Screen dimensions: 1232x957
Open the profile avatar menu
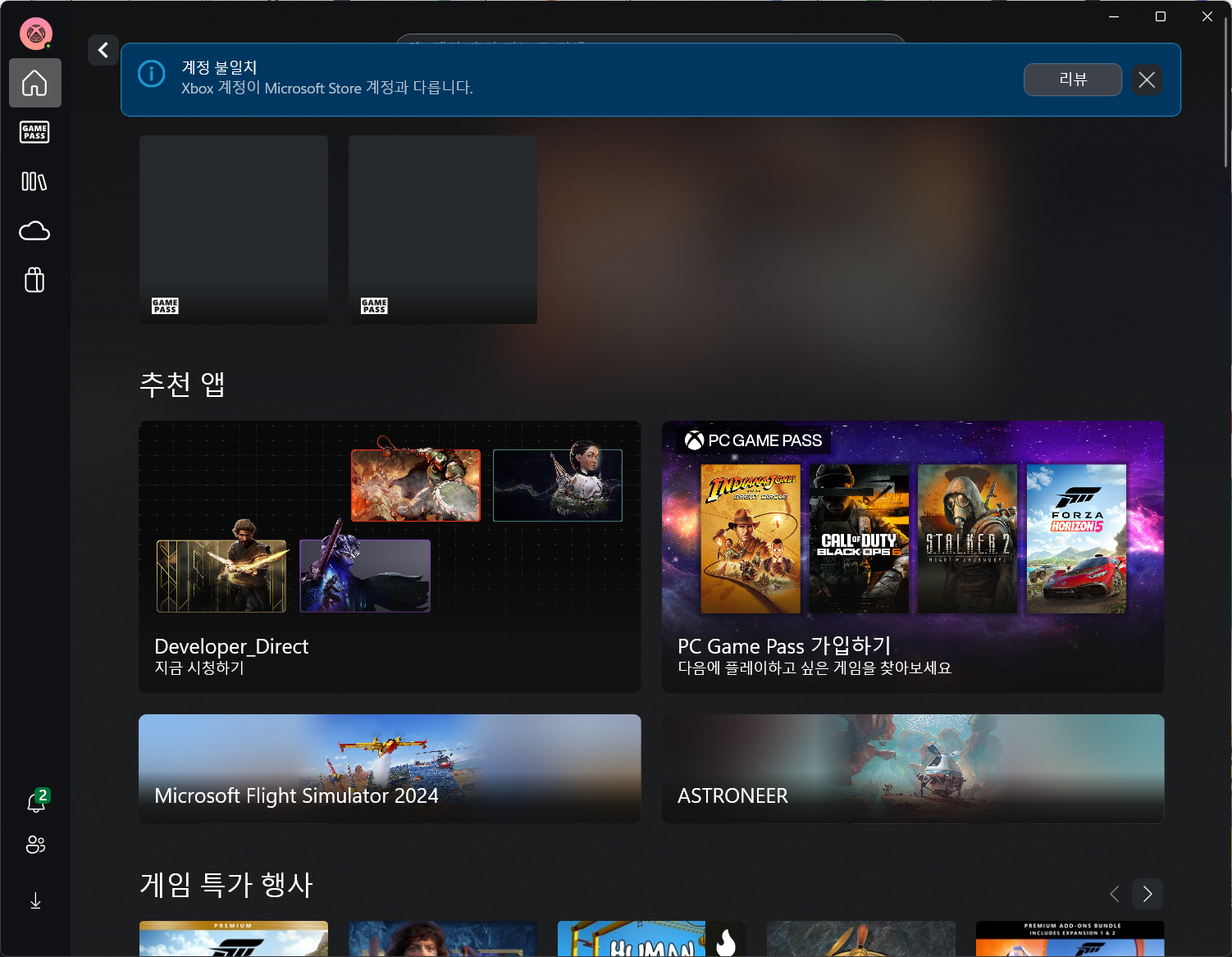[35, 34]
